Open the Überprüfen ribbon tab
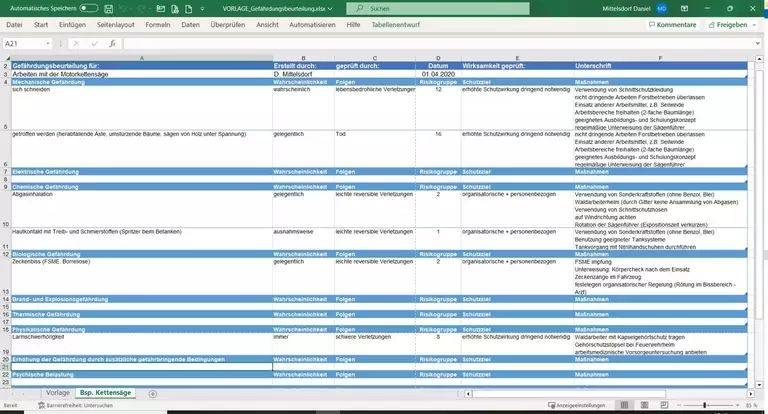Image resolution: width=768 pixels, height=414 pixels. [228, 24]
